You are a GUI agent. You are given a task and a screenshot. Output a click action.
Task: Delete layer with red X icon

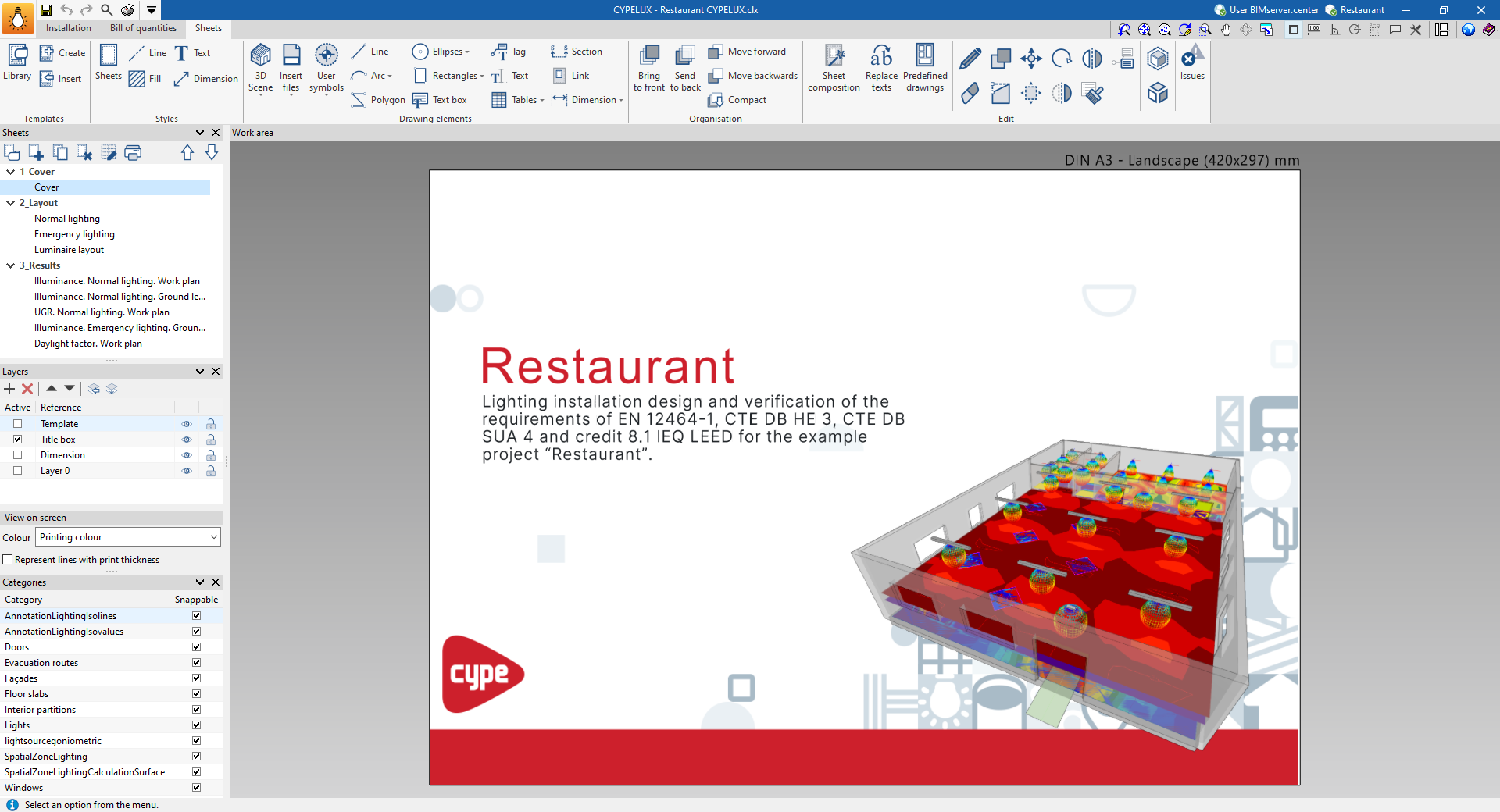(27, 389)
